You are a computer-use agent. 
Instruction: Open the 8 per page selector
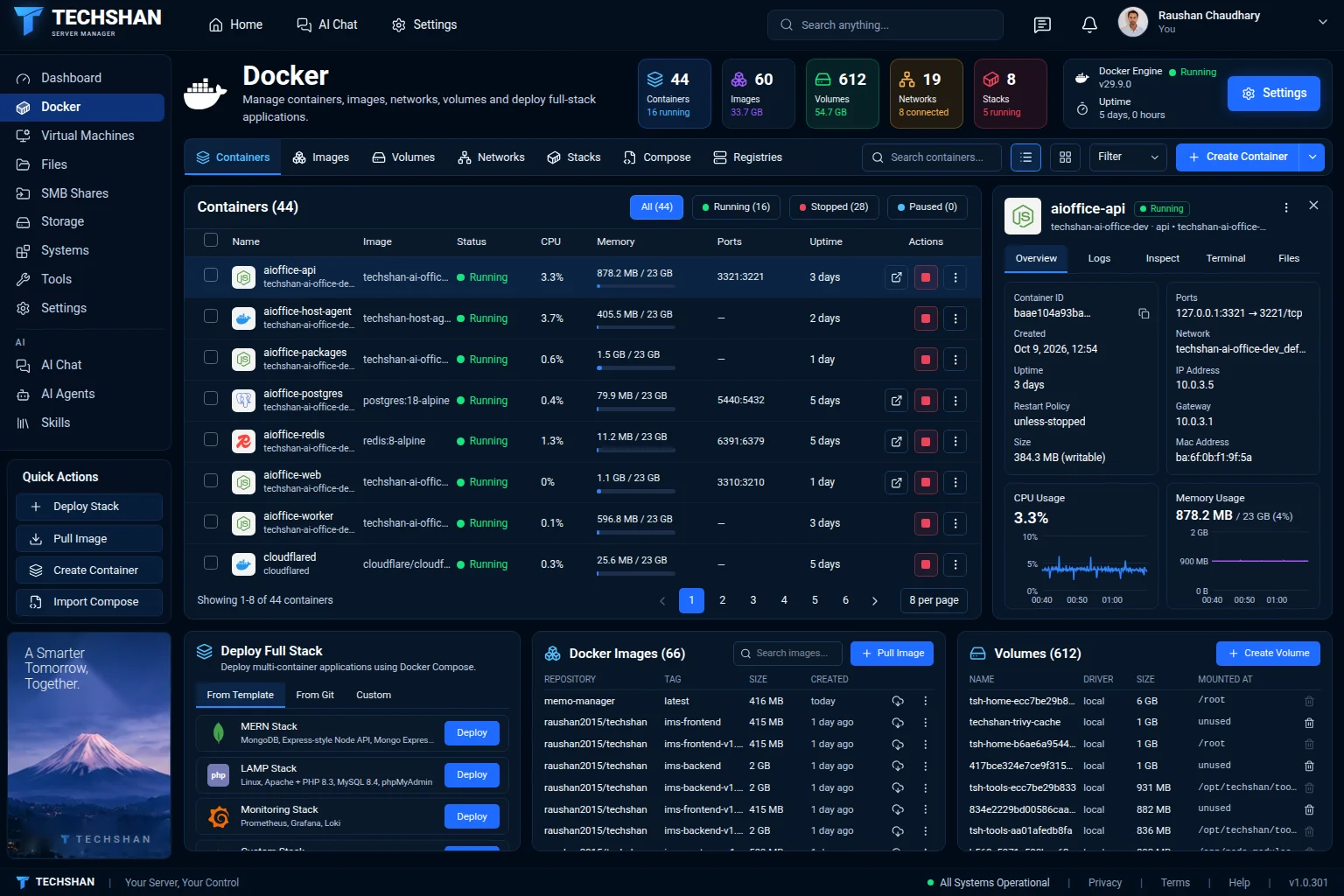point(934,600)
